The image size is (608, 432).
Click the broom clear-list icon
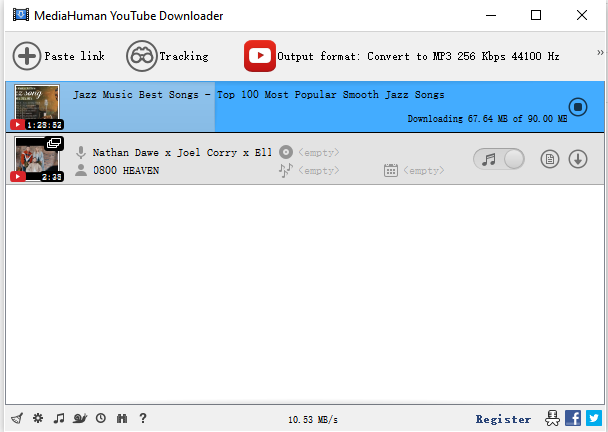coord(17,418)
